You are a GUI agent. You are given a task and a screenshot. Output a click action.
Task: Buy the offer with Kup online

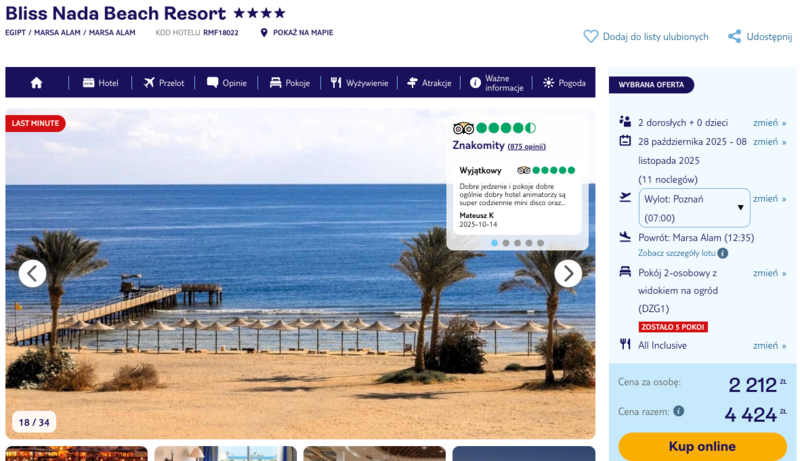coord(702,447)
